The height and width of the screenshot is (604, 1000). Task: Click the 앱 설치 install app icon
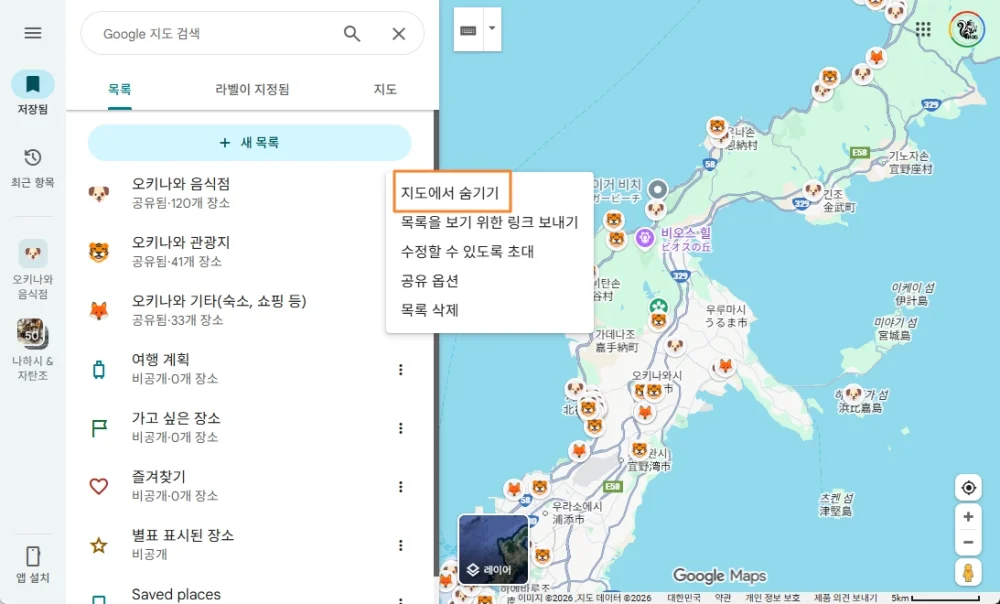coord(32,557)
